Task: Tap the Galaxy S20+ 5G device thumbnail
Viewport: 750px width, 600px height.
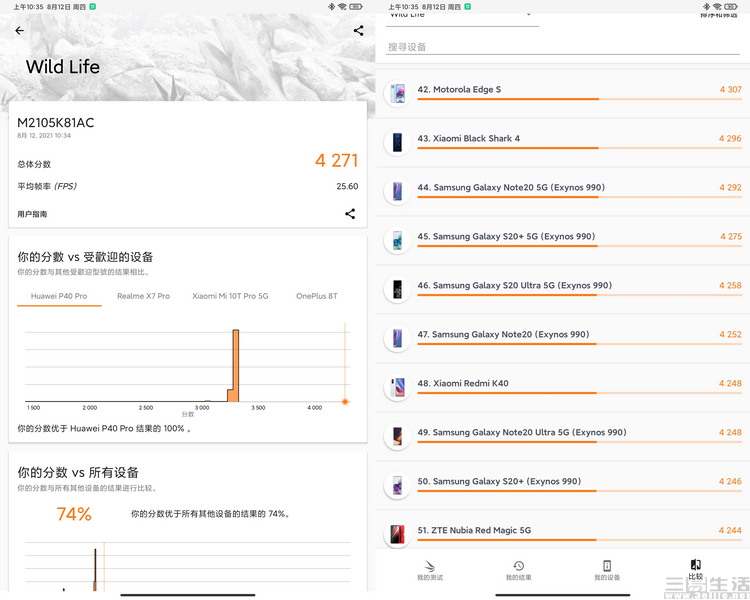Action: 397,240
